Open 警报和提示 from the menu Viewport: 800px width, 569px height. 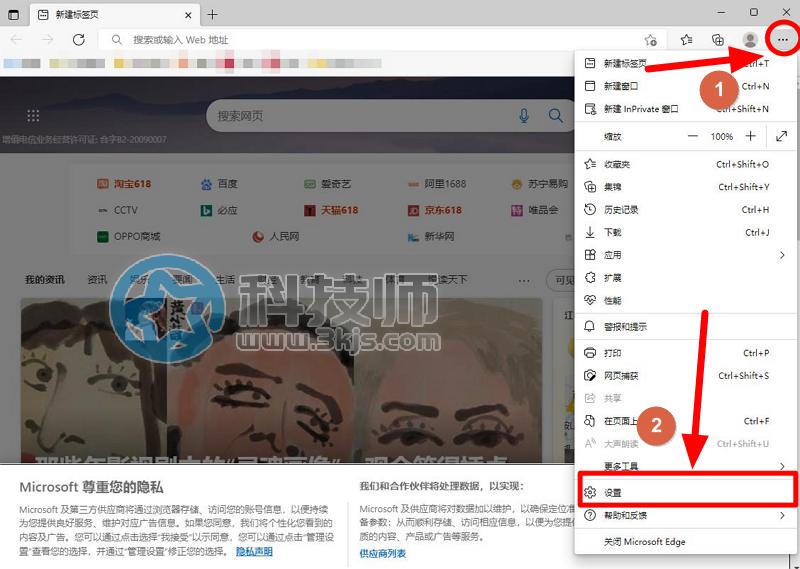pos(686,327)
